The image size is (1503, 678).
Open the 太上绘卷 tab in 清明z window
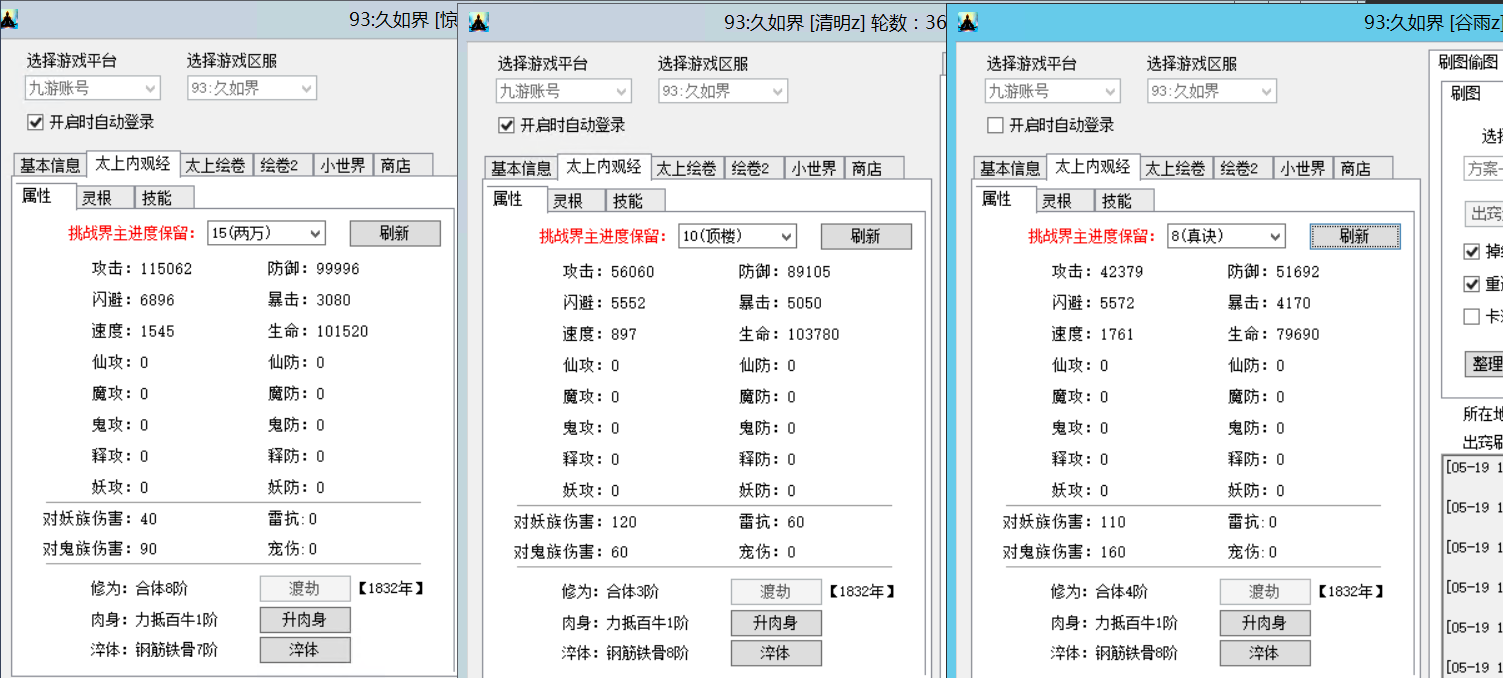click(x=686, y=168)
